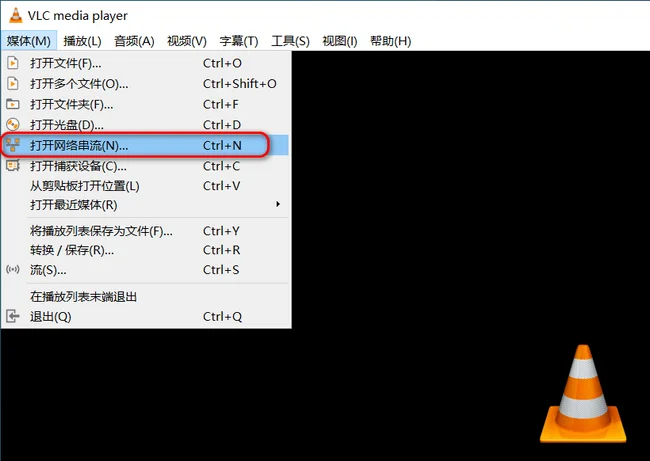The width and height of the screenshot is (650, 461).
Task: Open the 媒体(M) menu
Action: [x=29, y=41]
